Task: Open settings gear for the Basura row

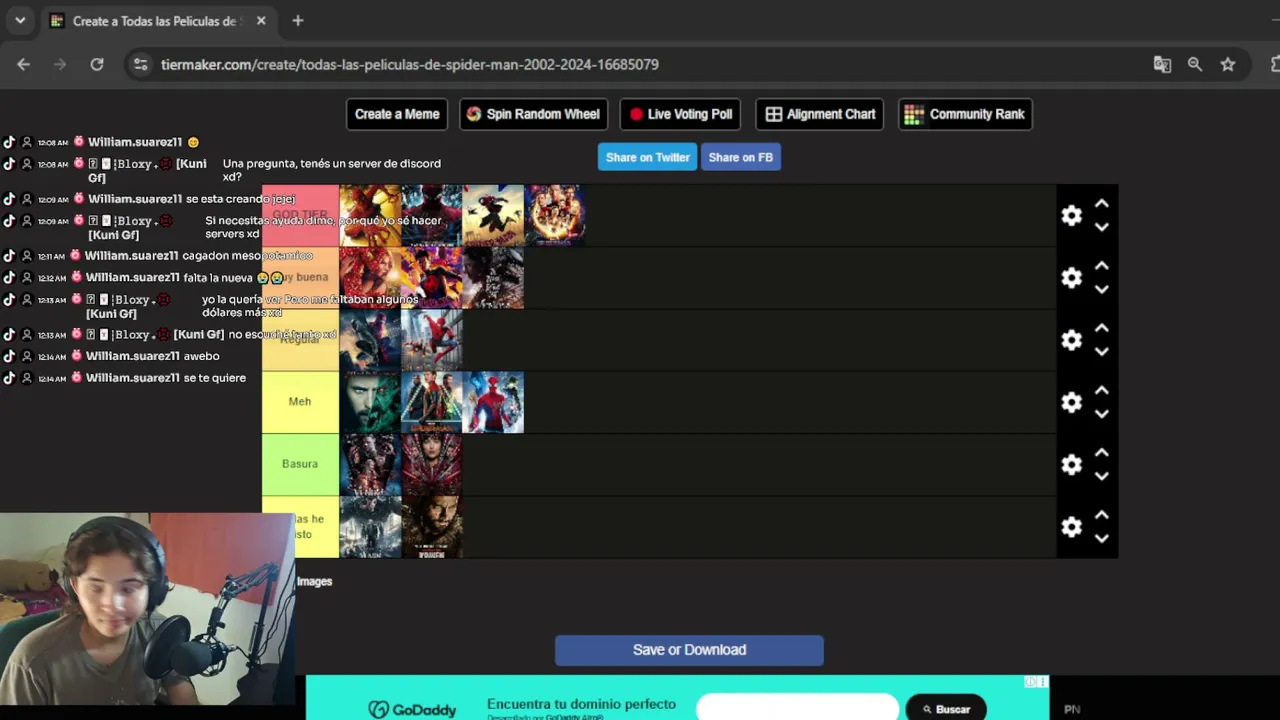Action: pos(1071,465)
